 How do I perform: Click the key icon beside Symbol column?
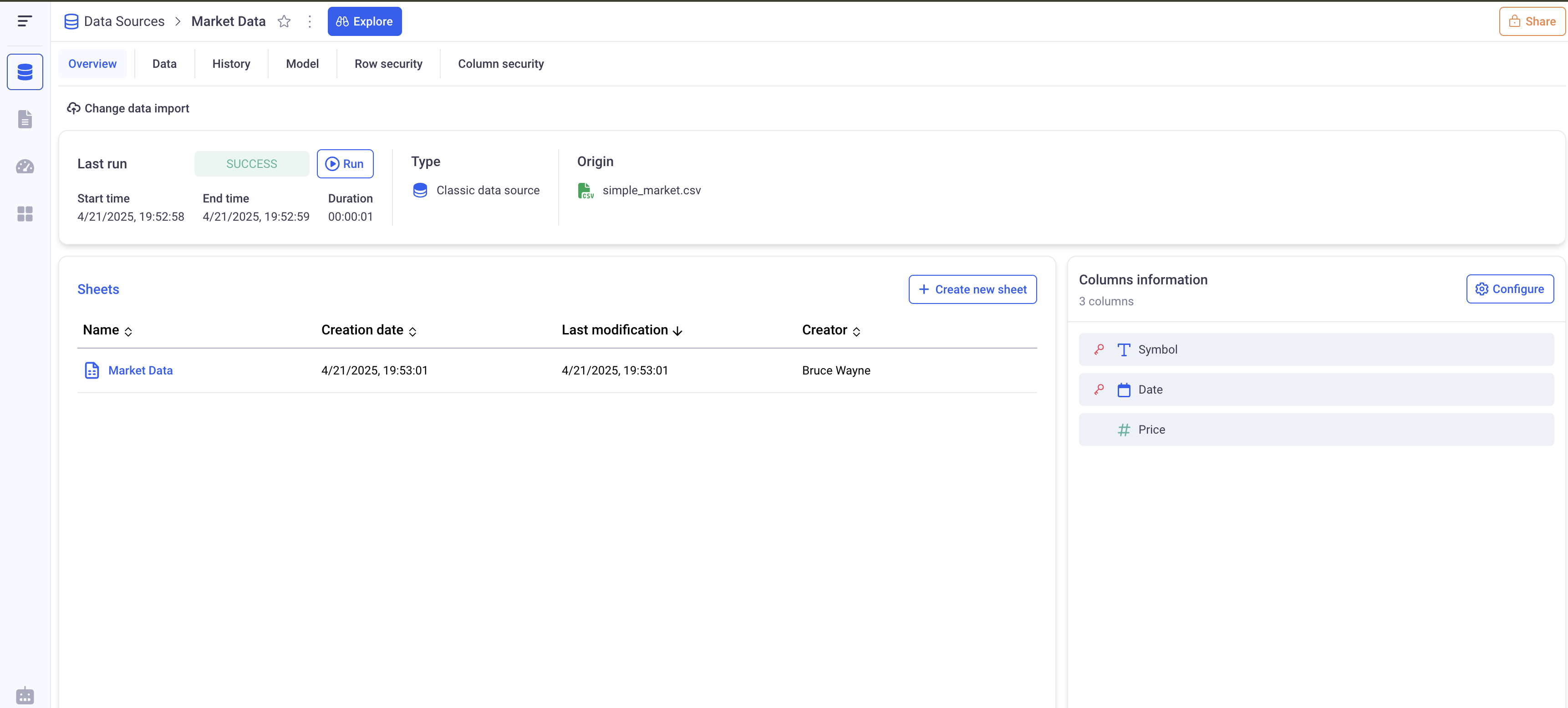1099,350
